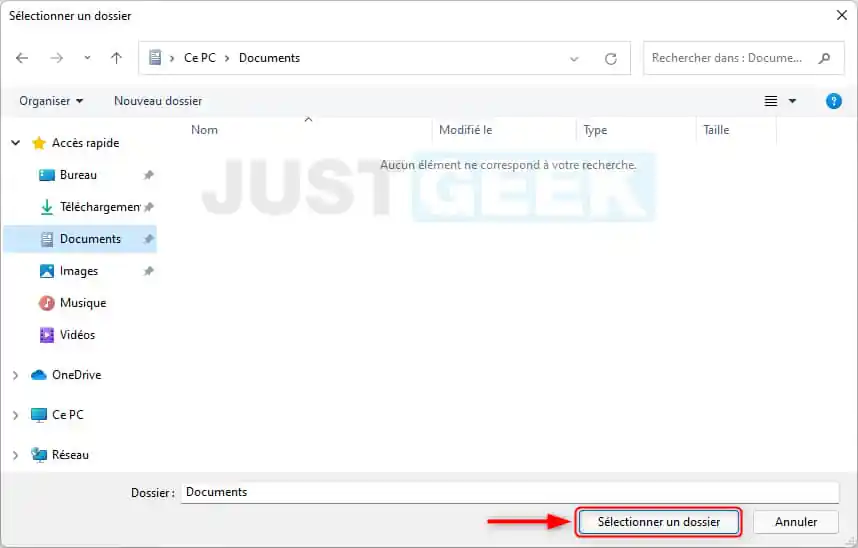Viewport: 858px width, 548px height.
Task: Go up one folder level
Action: pos(116,57)
